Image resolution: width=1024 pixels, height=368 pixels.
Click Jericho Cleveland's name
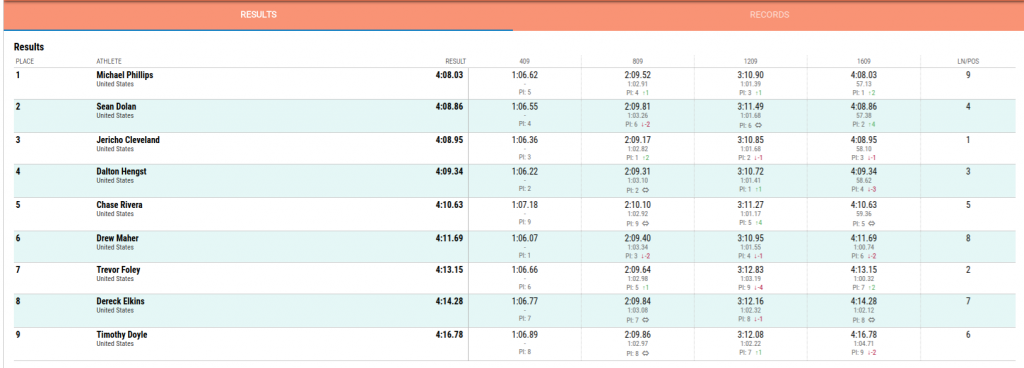(x=128, y=140)
